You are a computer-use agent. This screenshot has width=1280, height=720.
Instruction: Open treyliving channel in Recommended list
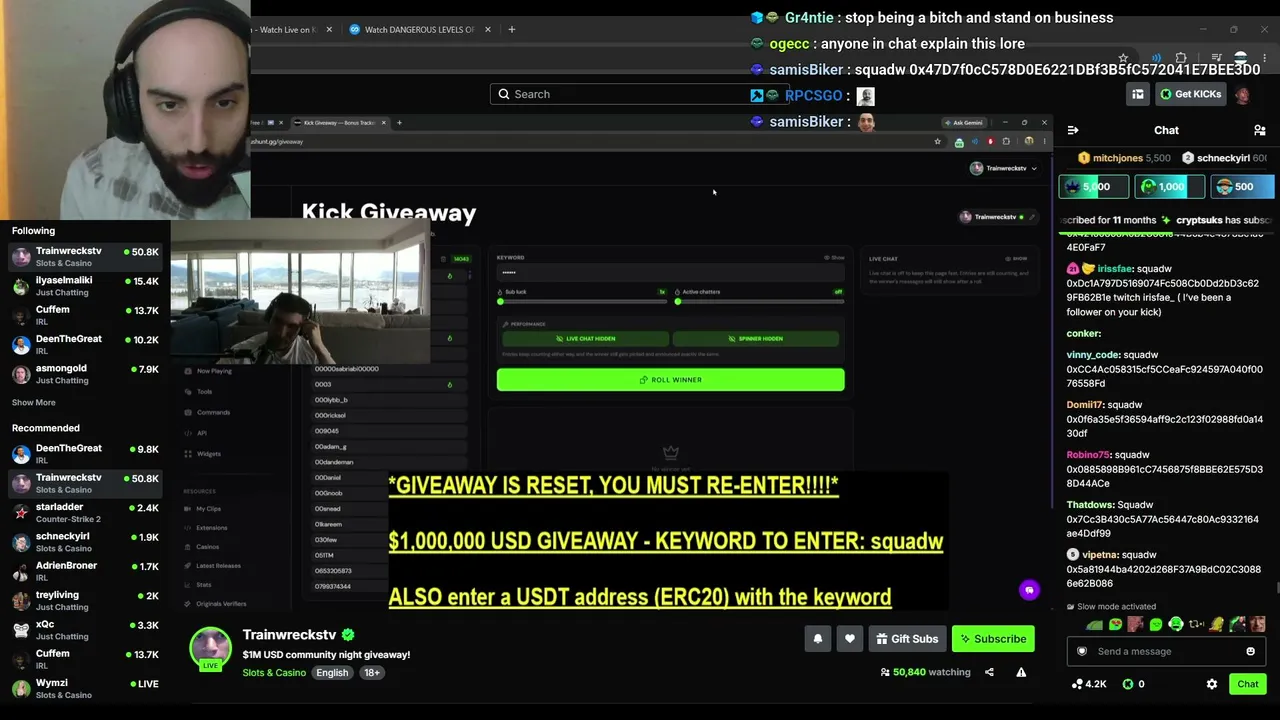(x=84, y=600)
